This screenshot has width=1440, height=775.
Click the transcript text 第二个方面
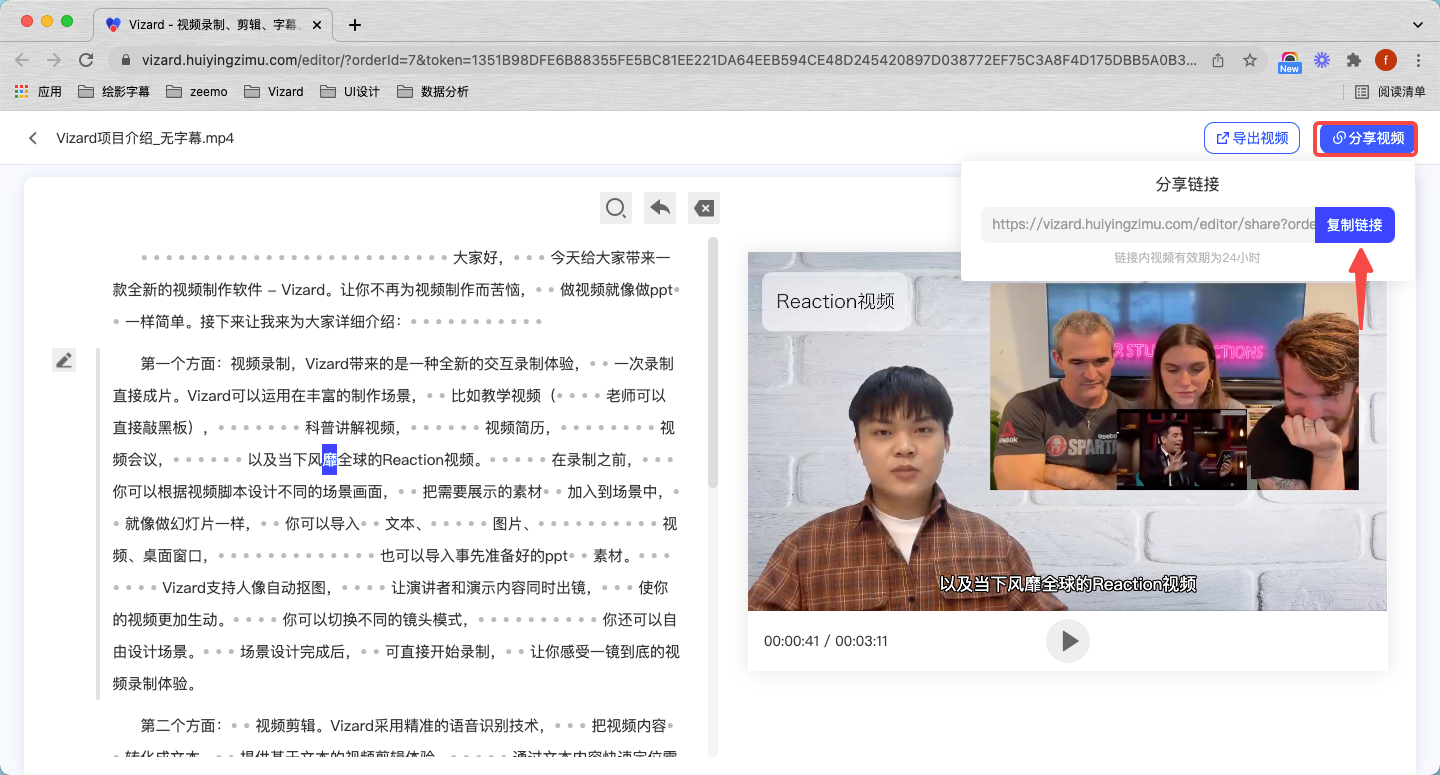tap(180, 725)
